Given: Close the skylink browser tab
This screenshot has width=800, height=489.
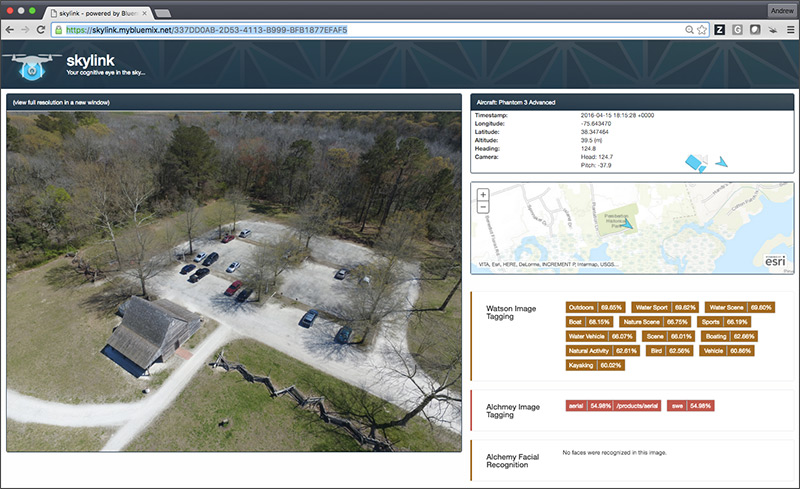Looking at the screenshot, I should pyautogui.click(x=144, y=13).
